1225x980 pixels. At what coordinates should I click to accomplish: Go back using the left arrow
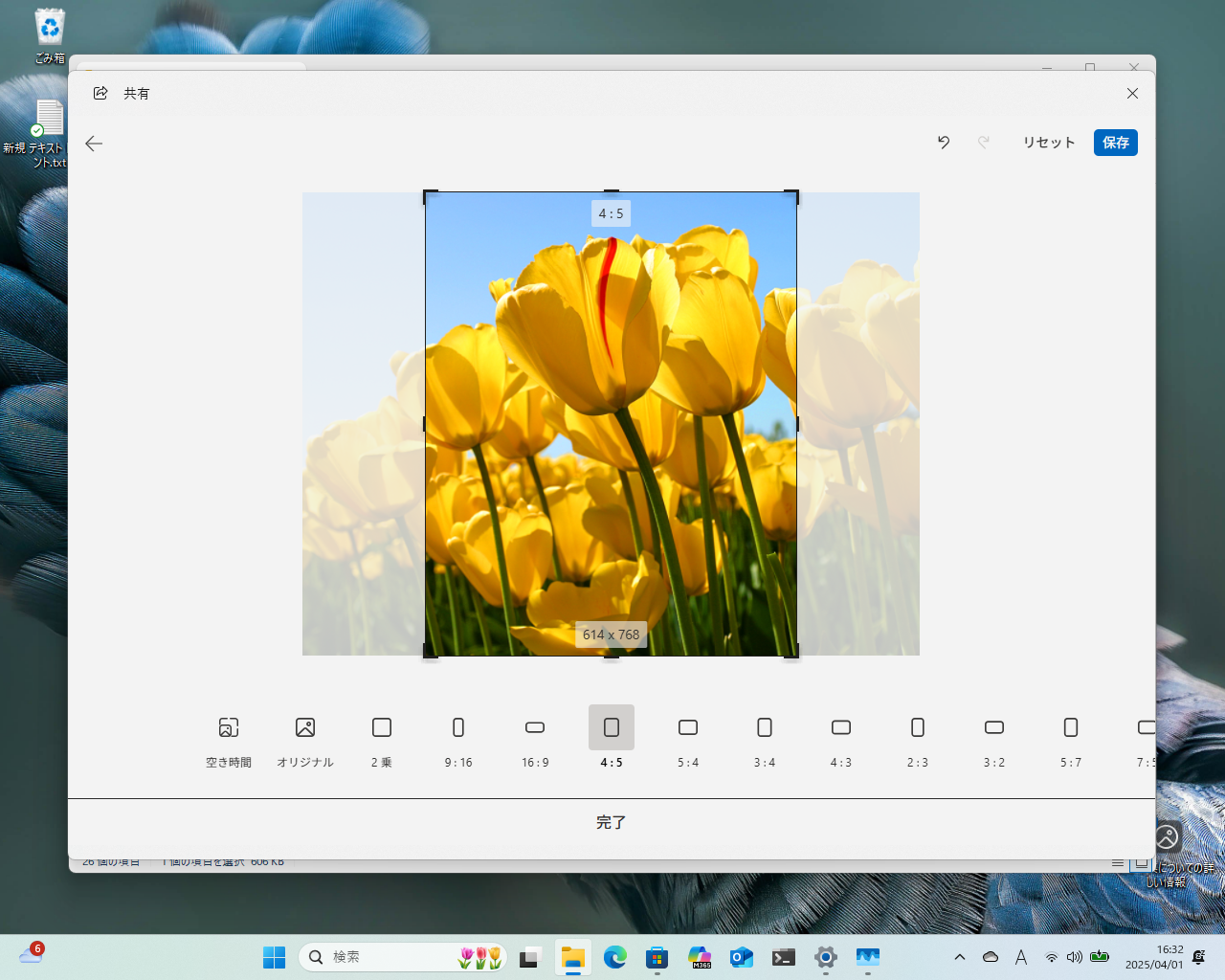pyautogui.click(x=94, y=144)
